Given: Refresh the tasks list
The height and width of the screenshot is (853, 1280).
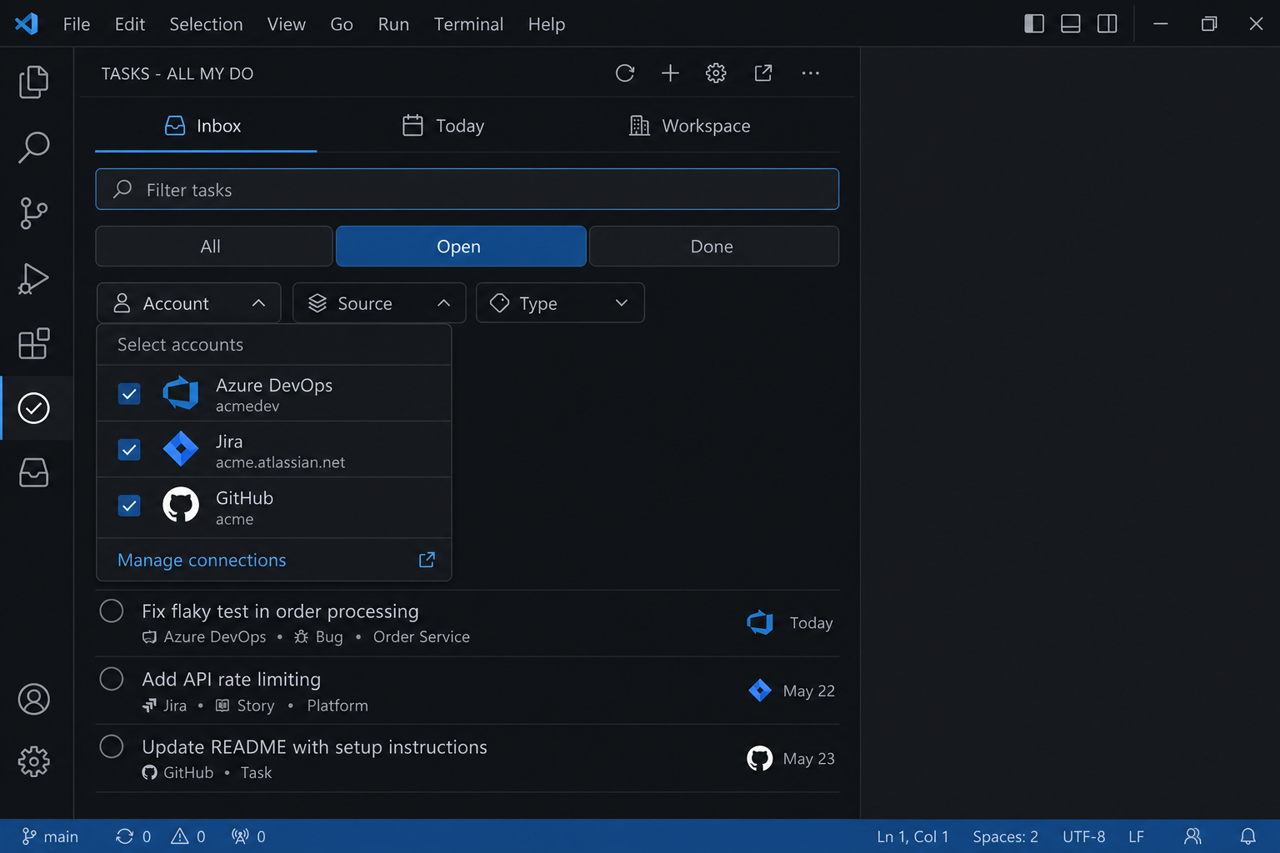Looking at the screenshot, I should click(x=625, y=73).
